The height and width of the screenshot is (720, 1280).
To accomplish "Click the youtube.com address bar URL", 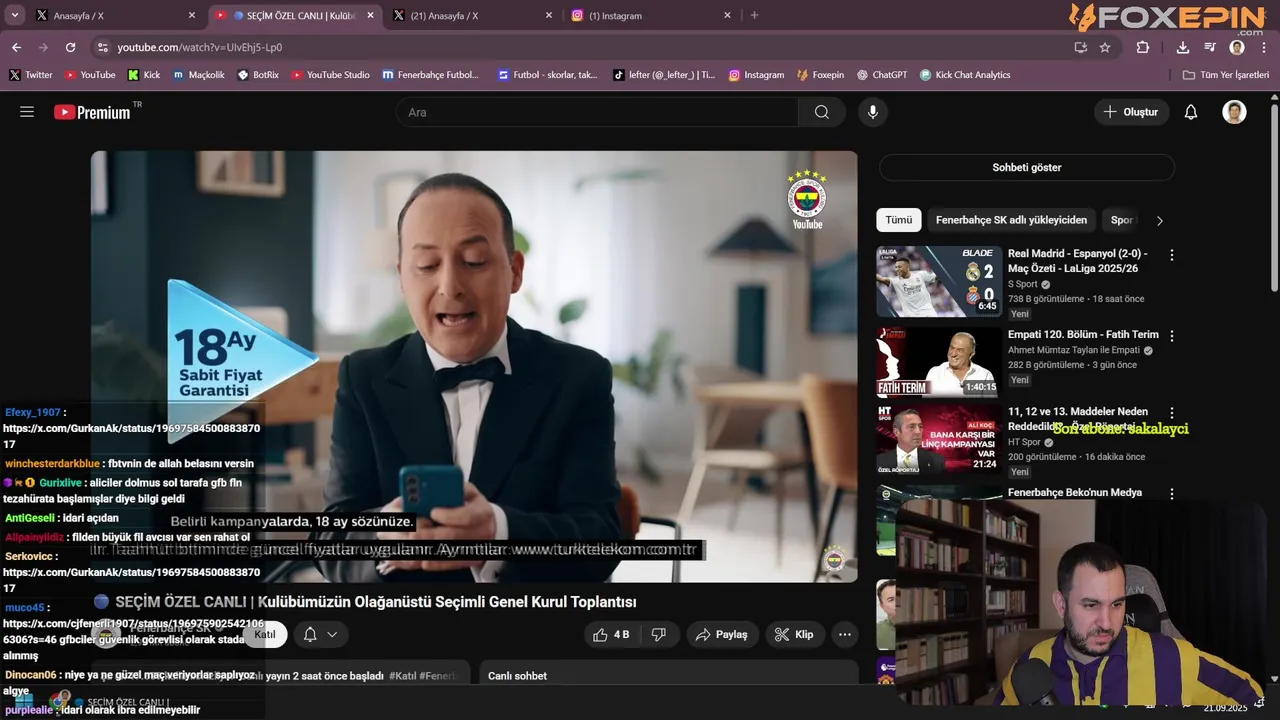I will (x=199, y=47).
